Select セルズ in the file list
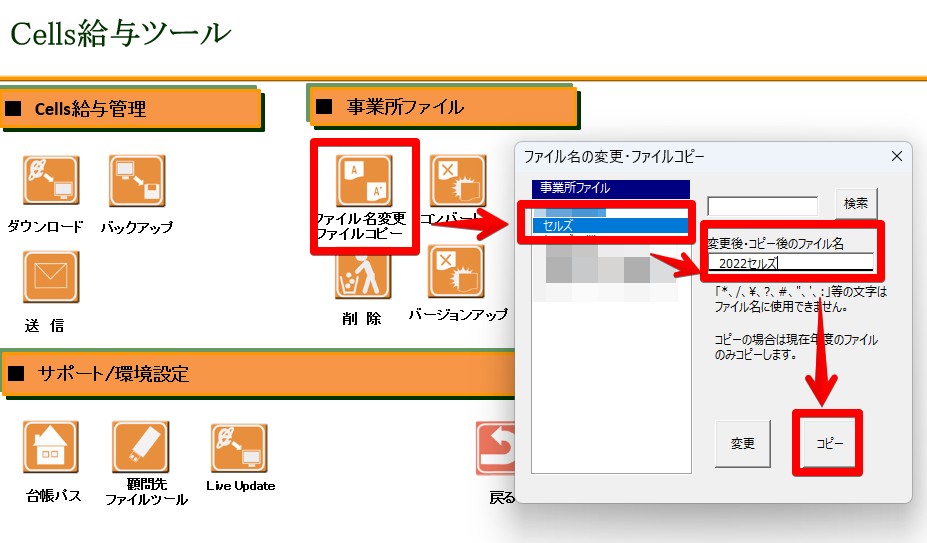This screenshot has width=927, height=543. [x=610, y=226]
